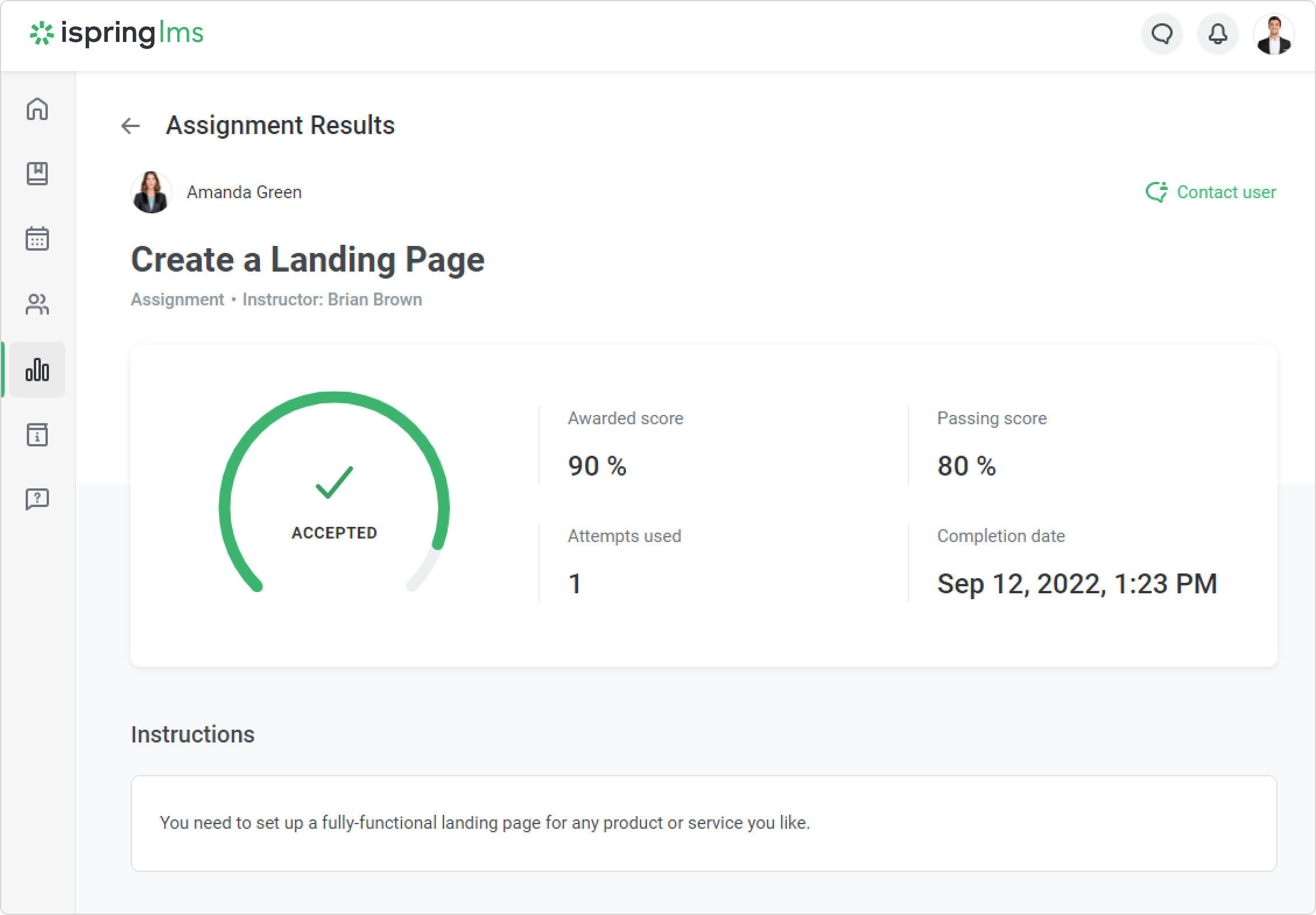1316x915 pixels.
Task: Click the iSpring LMS logo
Action: click(x=117, y=34)
